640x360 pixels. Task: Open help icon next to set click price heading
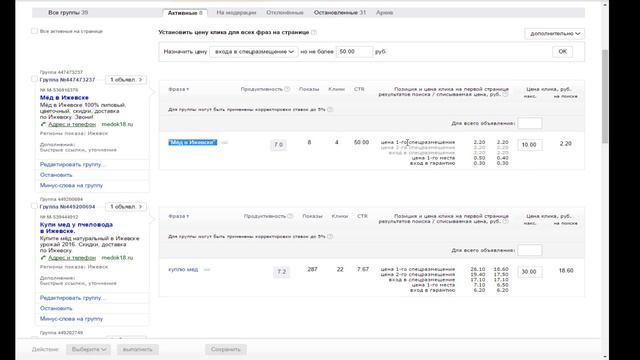click(x=314, y=32)
